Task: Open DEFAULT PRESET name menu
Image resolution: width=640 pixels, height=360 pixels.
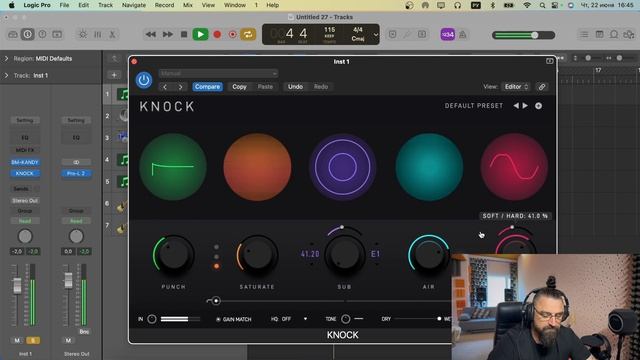Action: pyautogui.click(x=474, y=106)
